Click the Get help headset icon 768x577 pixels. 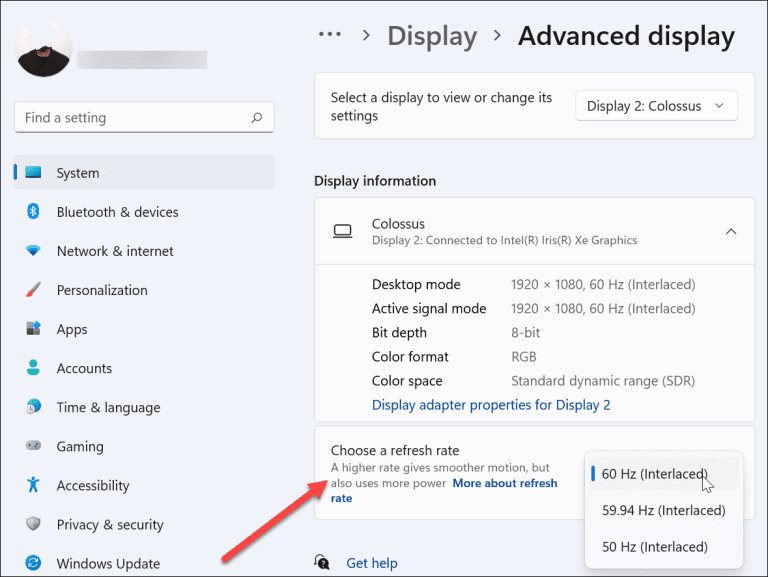coord(322,562)
